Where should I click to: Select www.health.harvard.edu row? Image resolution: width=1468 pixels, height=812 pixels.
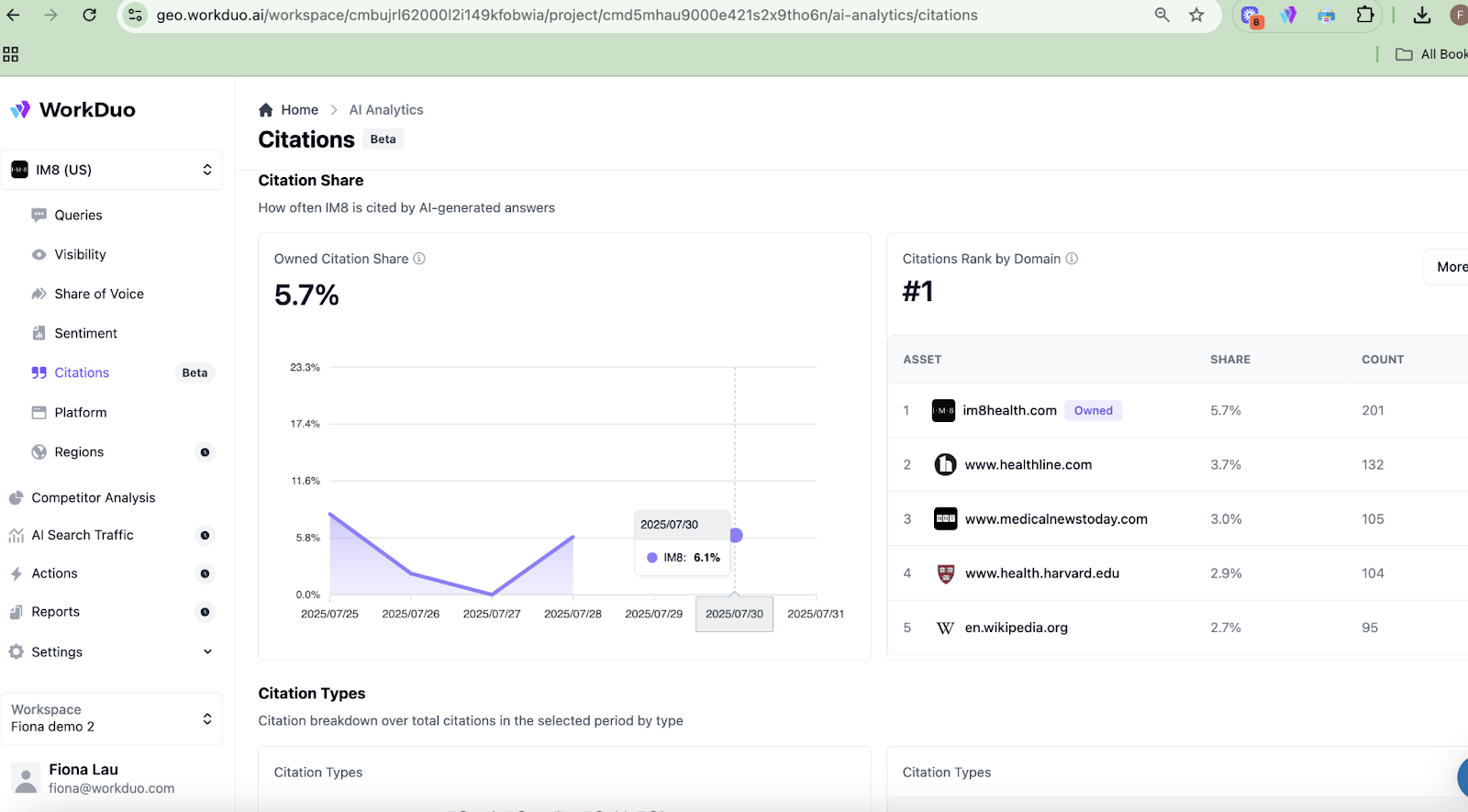tap(1178, 573)
